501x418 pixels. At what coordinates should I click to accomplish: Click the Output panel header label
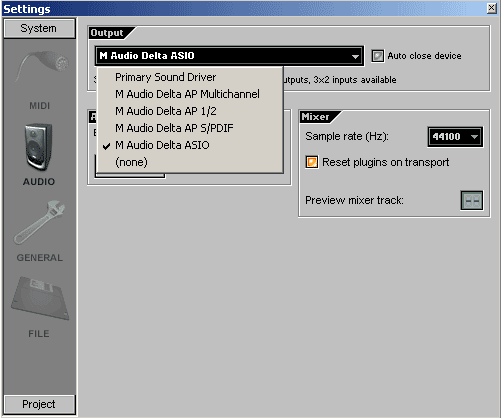click(107, 33)
